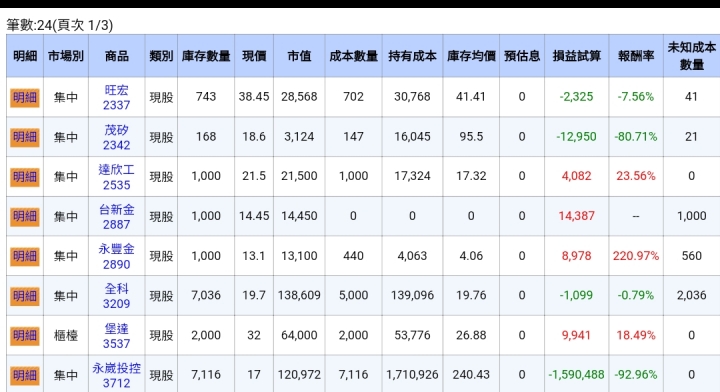This screenshot has width=720, height=392.
Task: Open the 永崴投控 3712 stock link
Action: [x=117, y=375]
